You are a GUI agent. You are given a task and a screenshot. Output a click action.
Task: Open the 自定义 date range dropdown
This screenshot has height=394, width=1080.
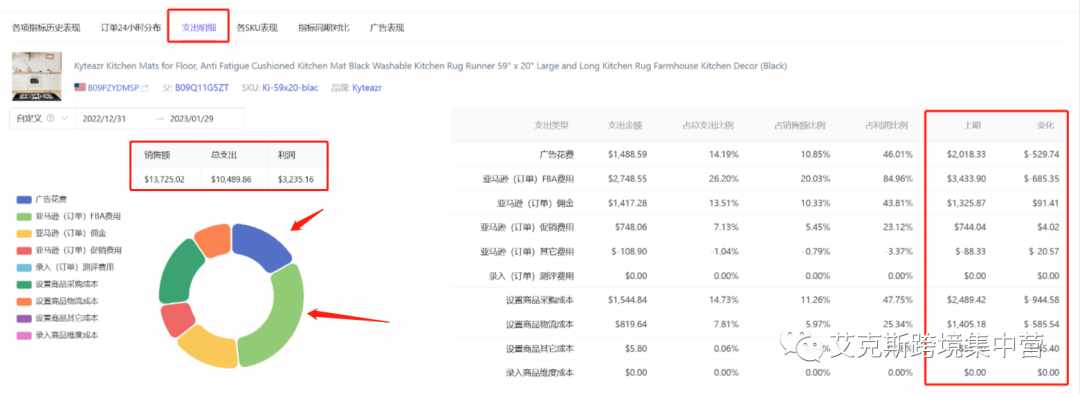(41, 118)
